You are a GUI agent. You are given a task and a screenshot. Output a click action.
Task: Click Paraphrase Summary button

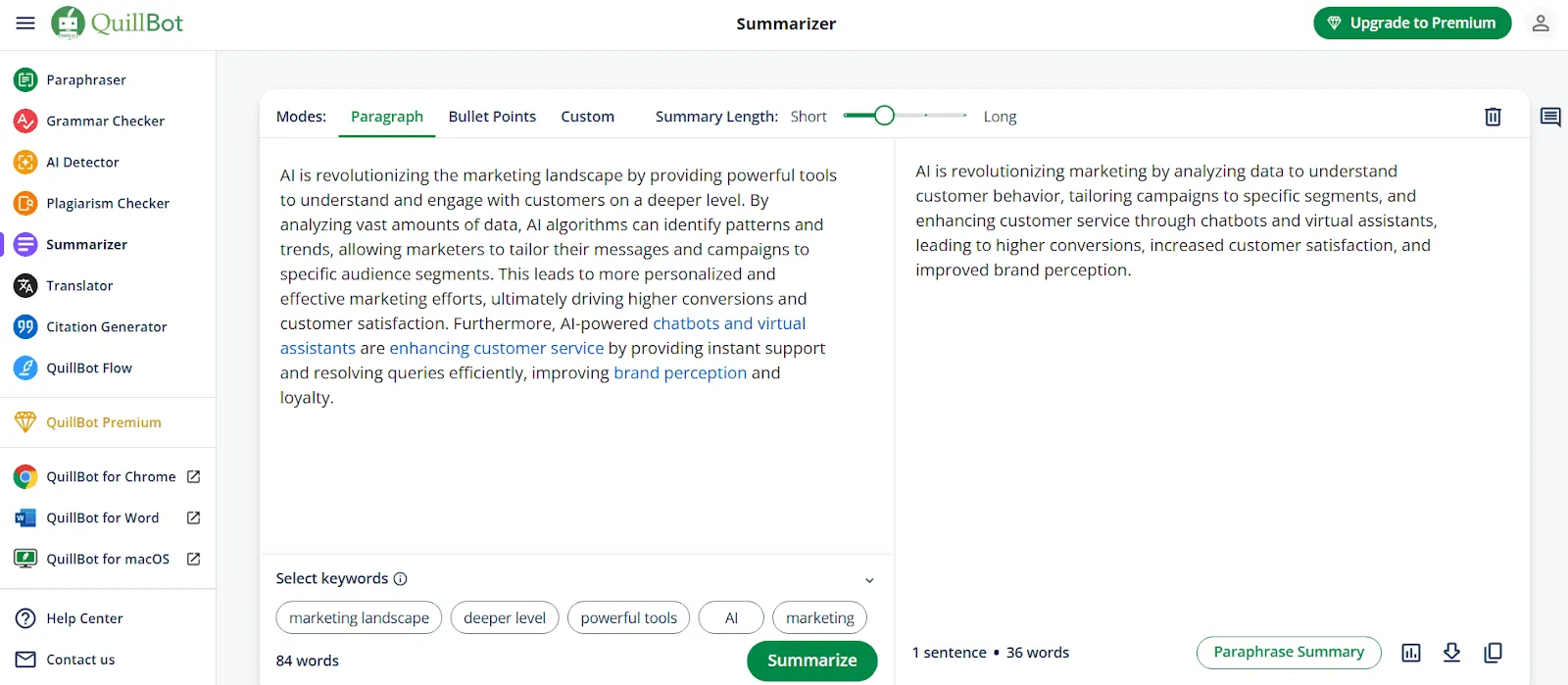click(x=1289, y=653)
